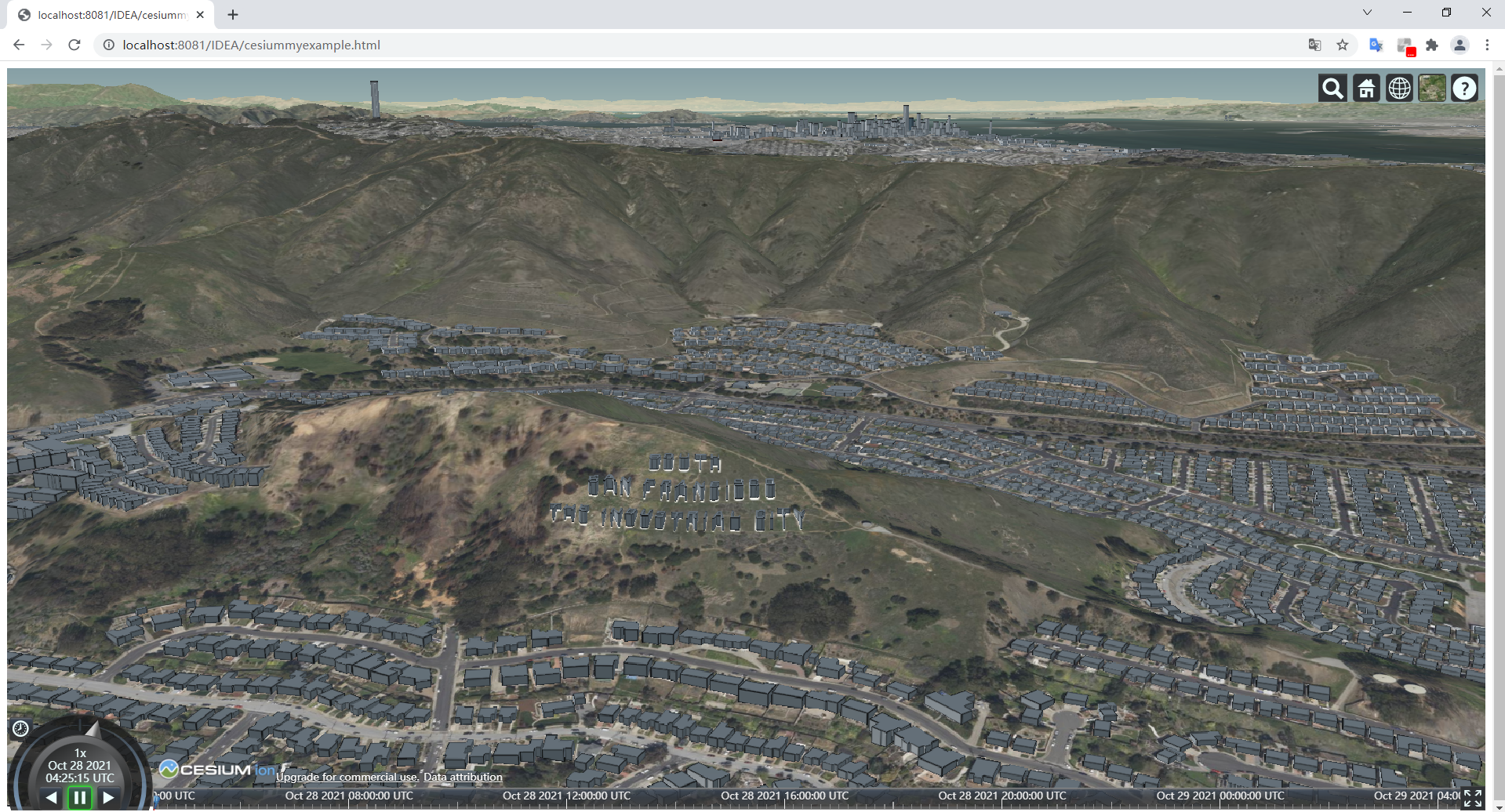This screenshot has width=1505, height=812.
Task: Close the cesium localhost tab
Action: [200, 14]
